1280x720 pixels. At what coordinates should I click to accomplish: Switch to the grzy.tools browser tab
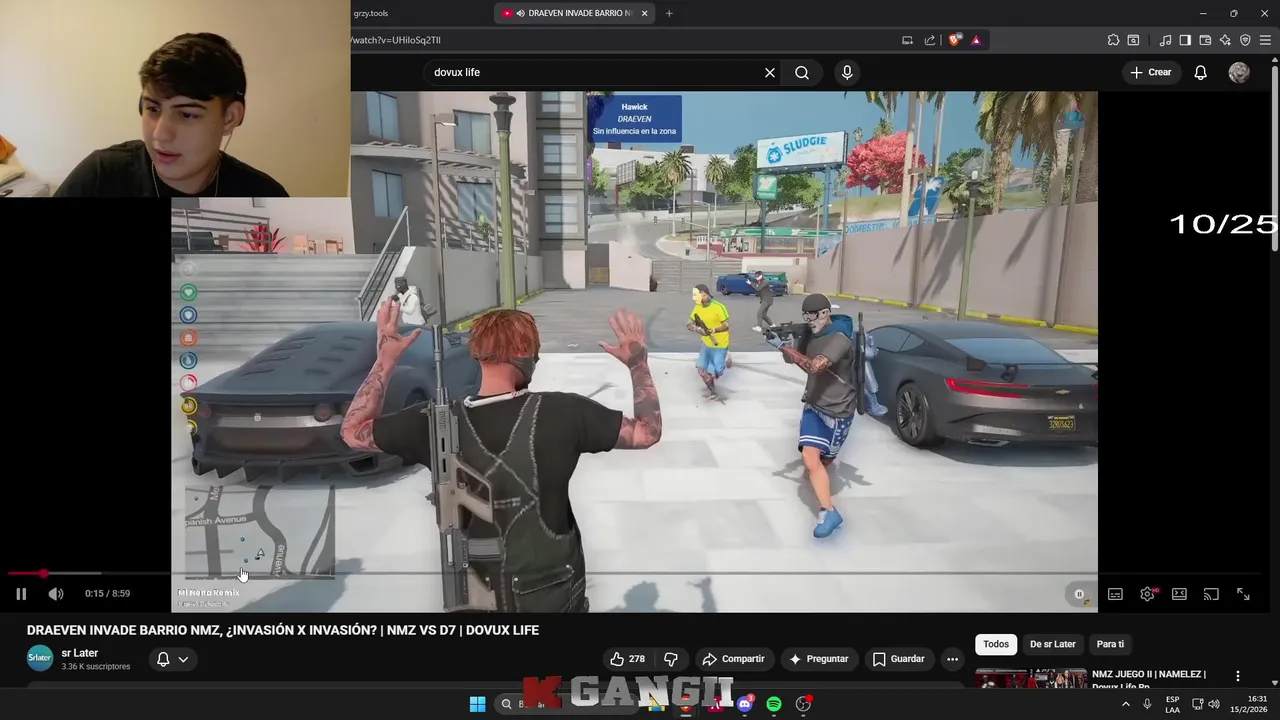click(x=371, y=13)
